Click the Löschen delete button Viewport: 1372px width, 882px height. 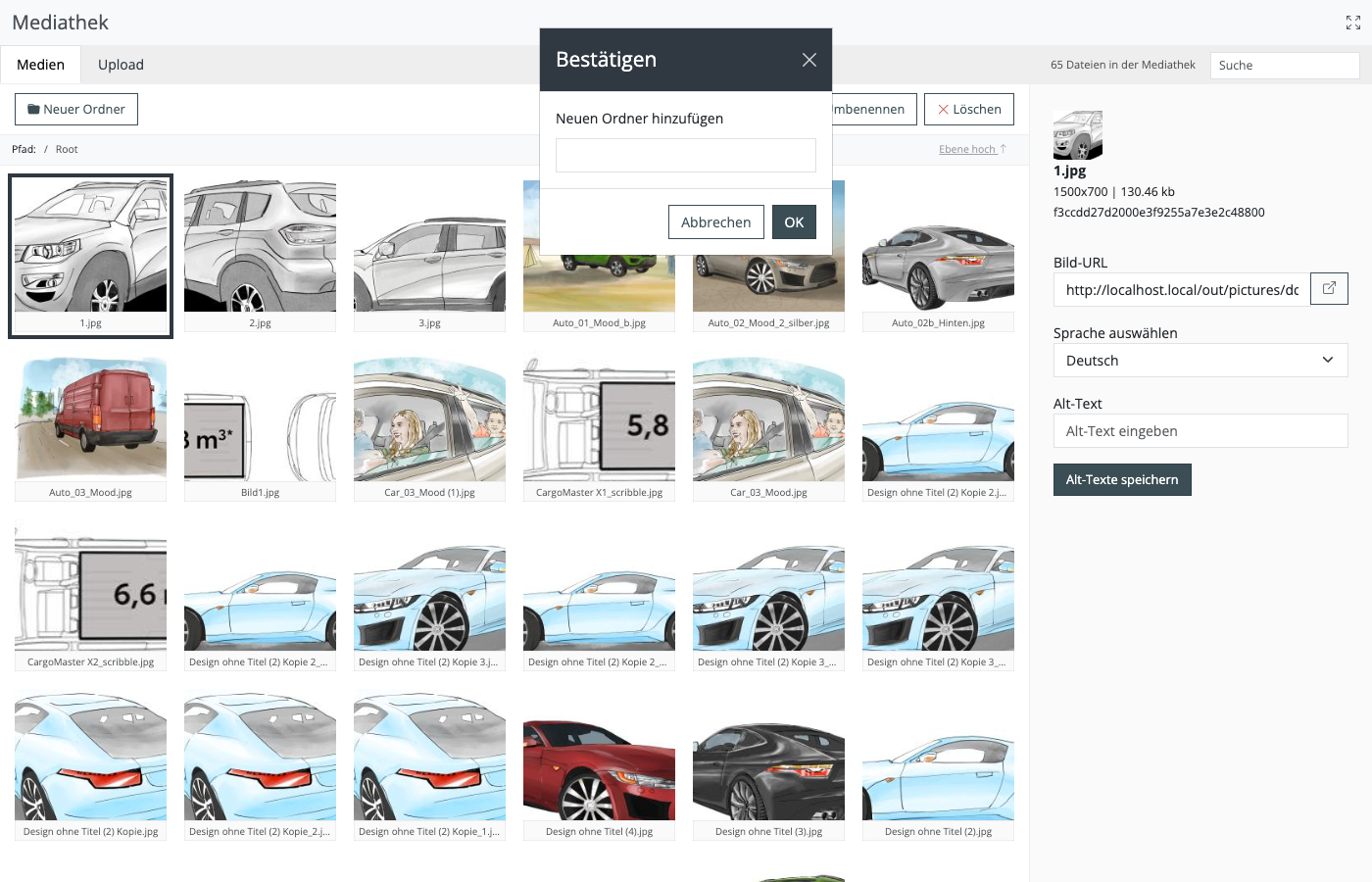tap(969, 110)
